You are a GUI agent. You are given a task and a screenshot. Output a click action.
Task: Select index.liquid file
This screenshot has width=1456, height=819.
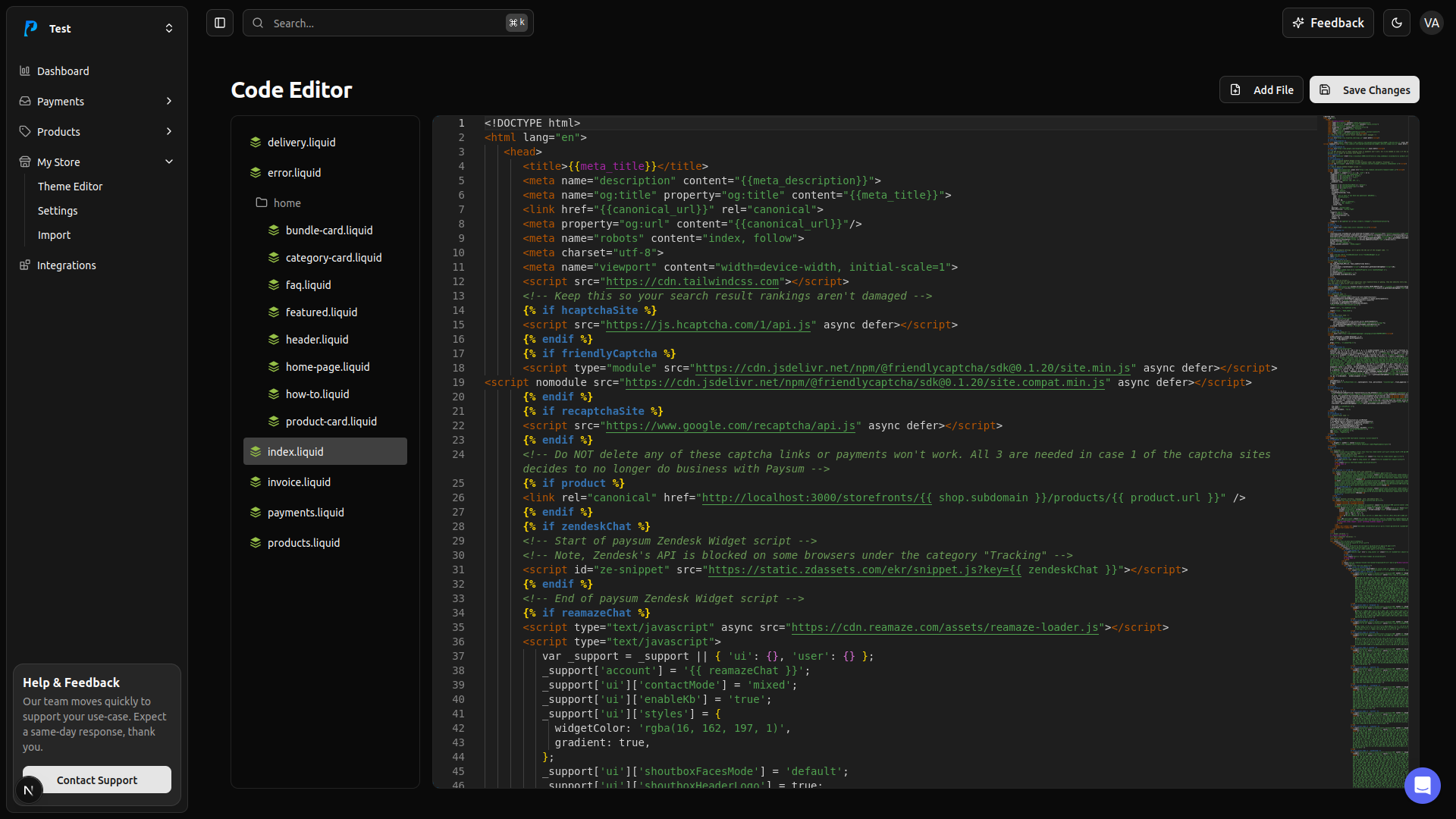(325, 451)
